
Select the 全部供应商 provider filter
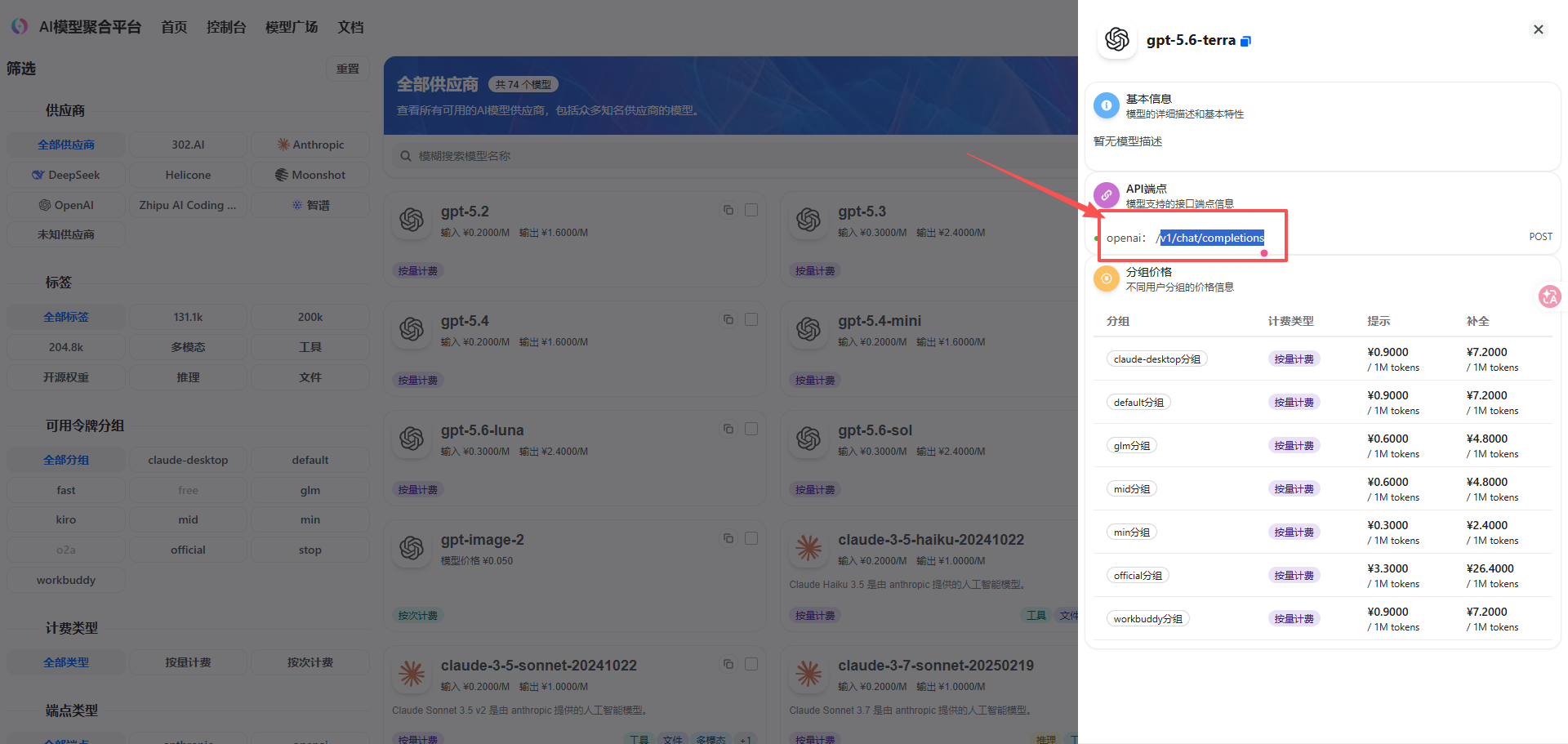tap(66, 145)
